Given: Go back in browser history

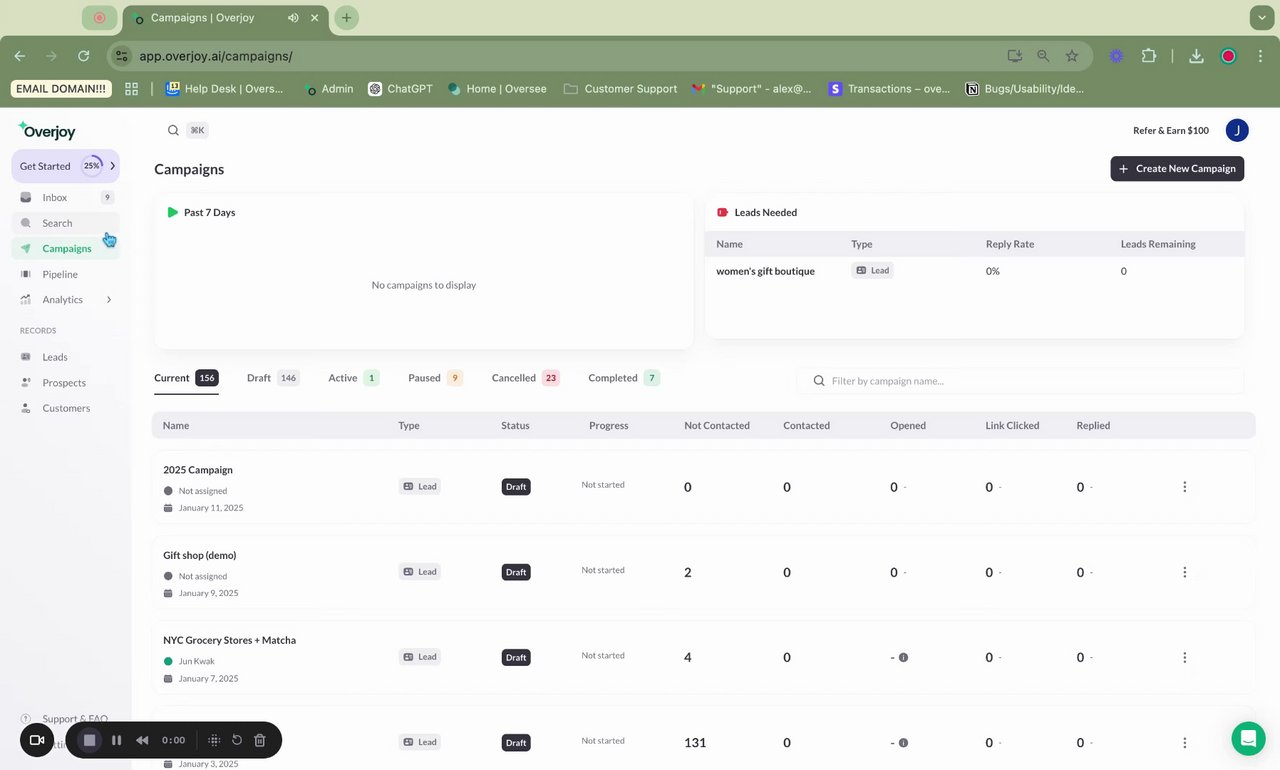Looking at the screenshot, I should click(x=20, y=56).
